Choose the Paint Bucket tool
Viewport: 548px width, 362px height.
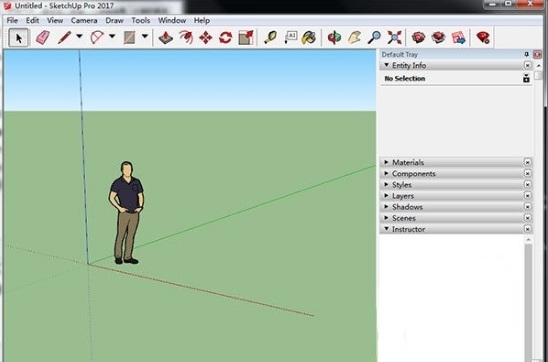[309, 37]
